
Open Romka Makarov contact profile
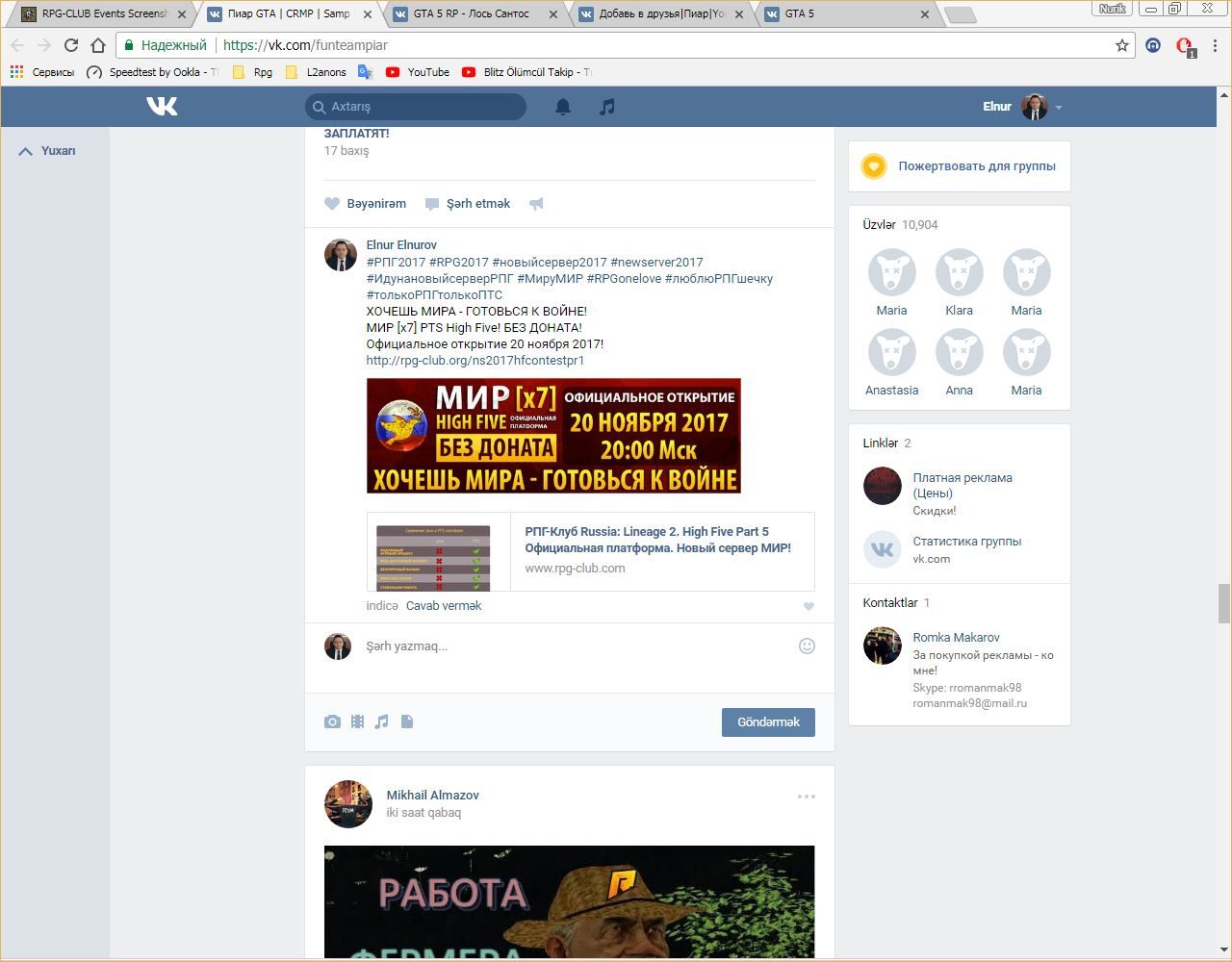point(956,638)
